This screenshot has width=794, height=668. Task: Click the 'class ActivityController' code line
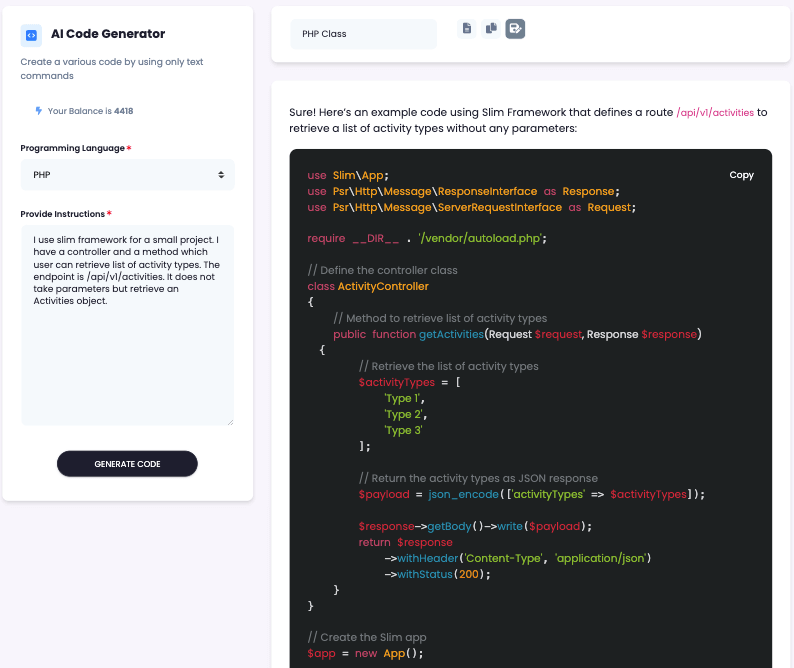[x=368, y=286]
